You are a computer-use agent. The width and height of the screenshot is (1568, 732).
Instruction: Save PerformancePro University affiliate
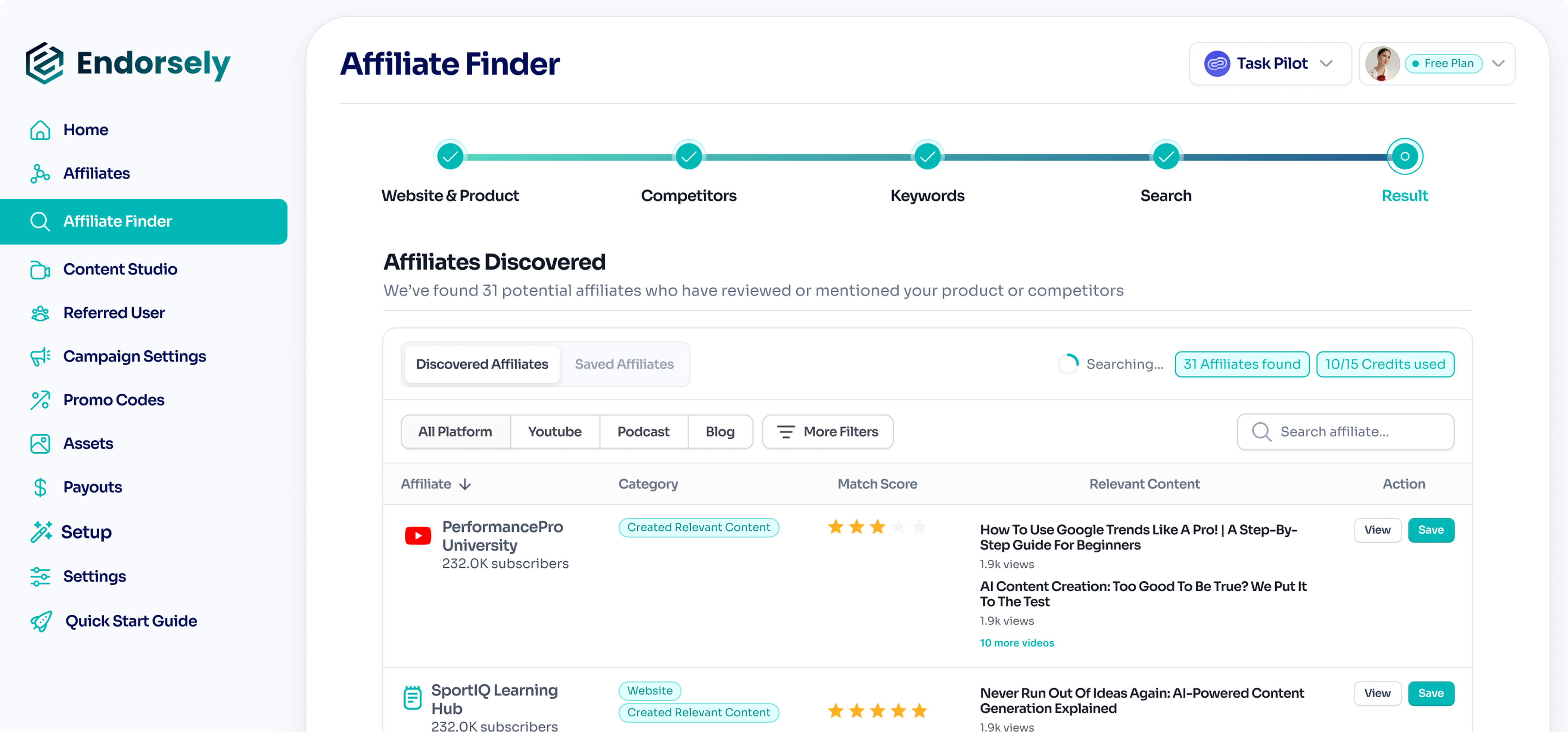1431,530
